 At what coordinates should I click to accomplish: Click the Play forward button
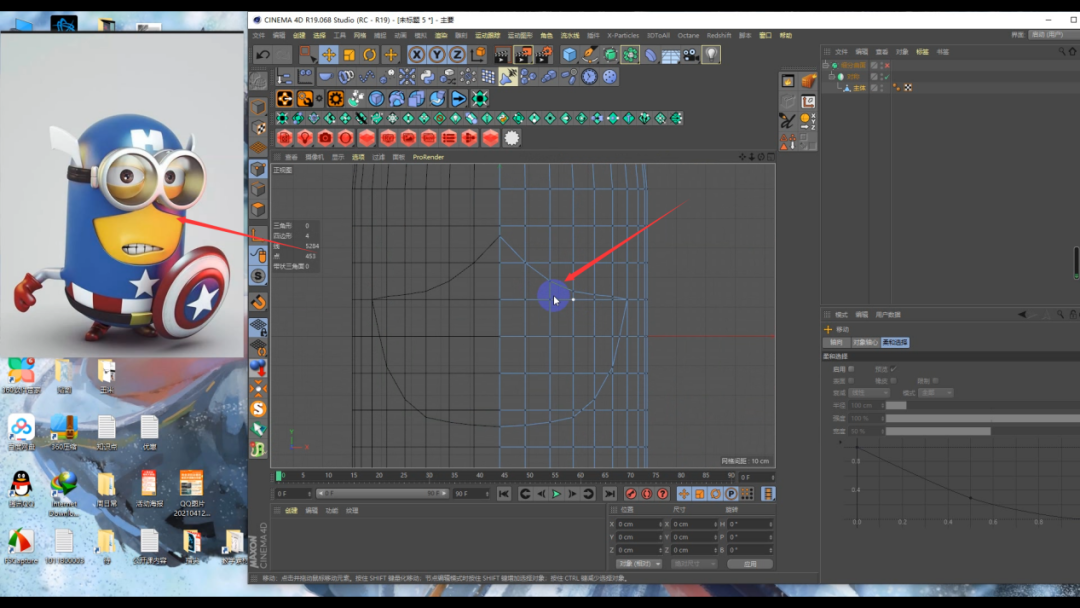click(x=557, y=494)
